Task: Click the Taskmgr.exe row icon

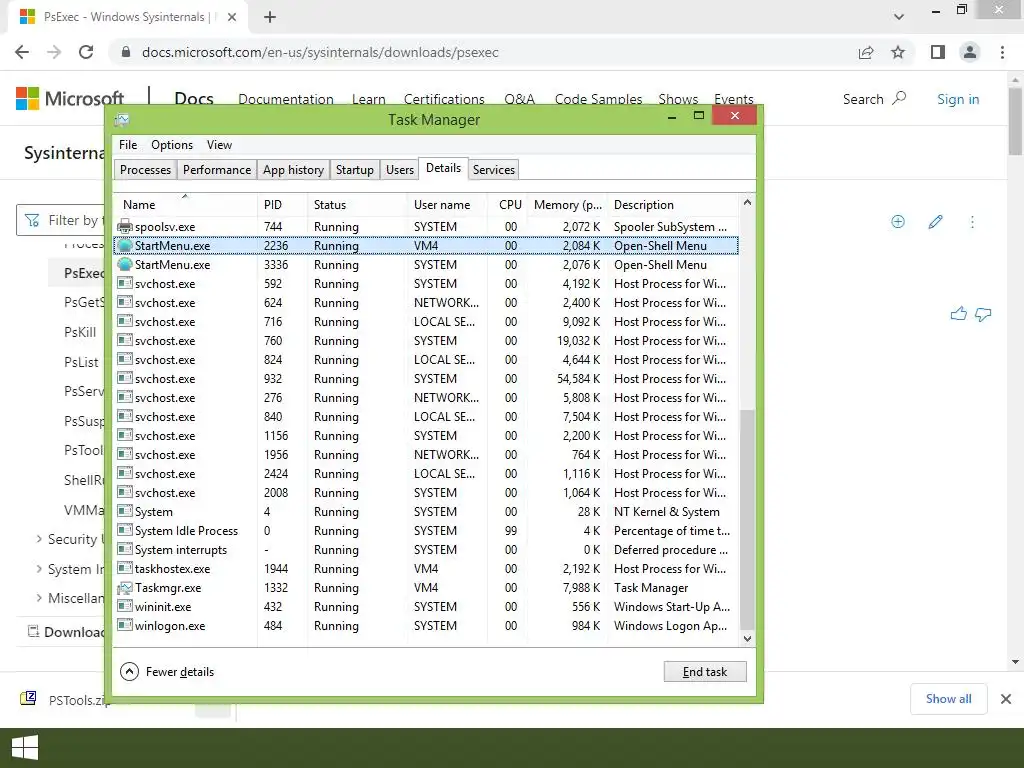Action: [x=125, y=588]
